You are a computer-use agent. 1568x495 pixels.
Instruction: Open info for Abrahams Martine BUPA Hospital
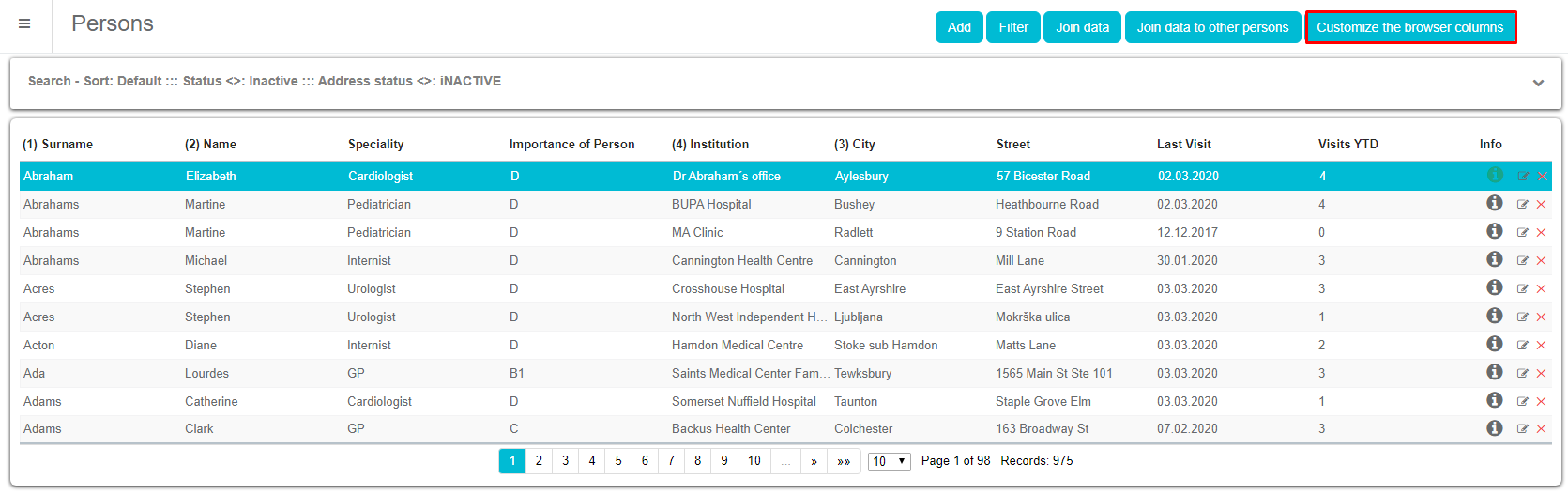1495,203
